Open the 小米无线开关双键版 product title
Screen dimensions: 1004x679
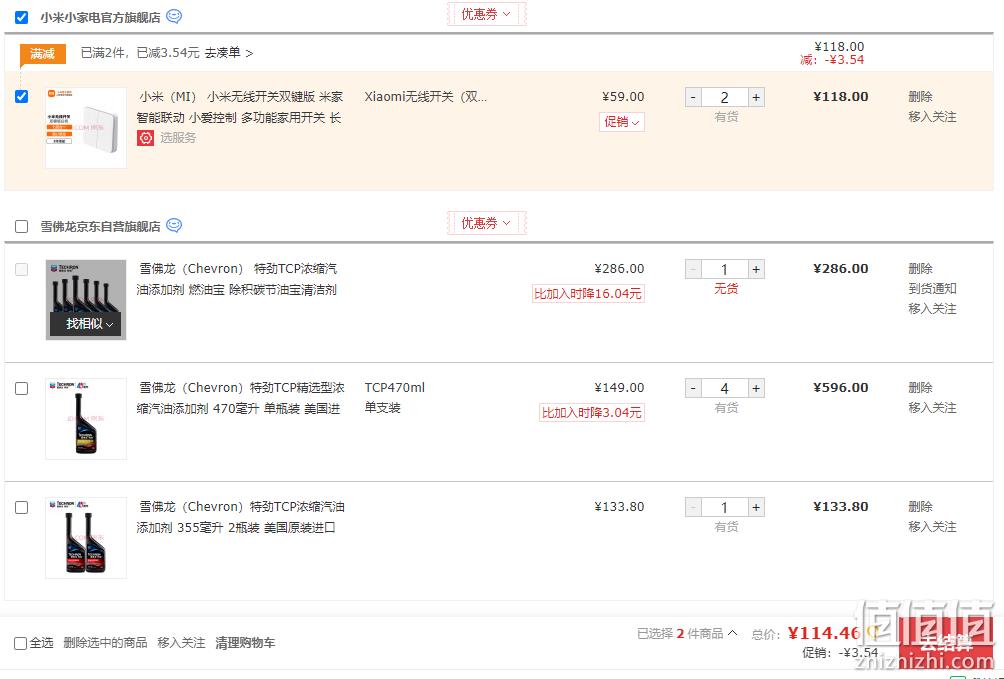coord(241,107)
